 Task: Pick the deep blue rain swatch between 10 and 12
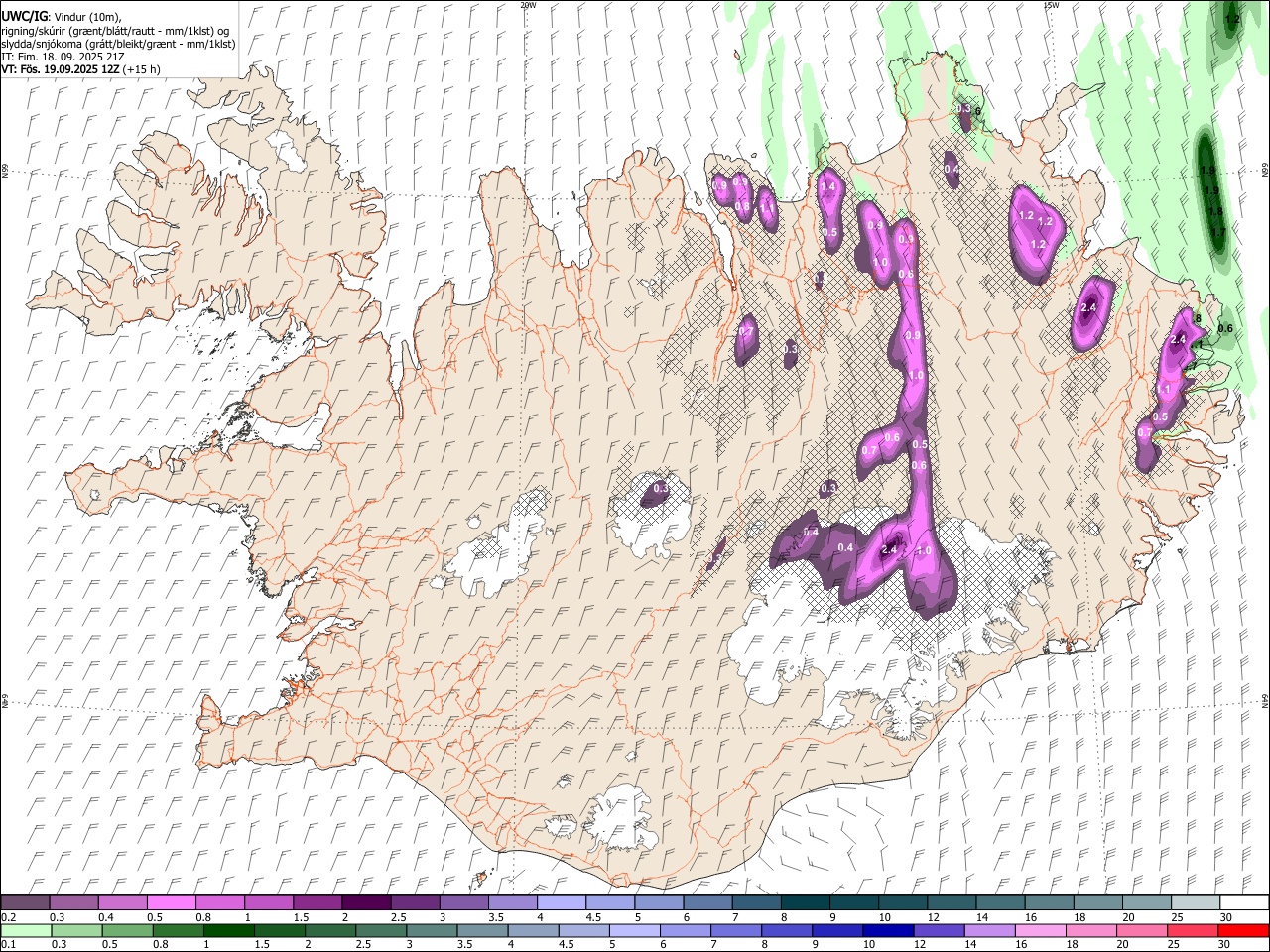point(887,931)
